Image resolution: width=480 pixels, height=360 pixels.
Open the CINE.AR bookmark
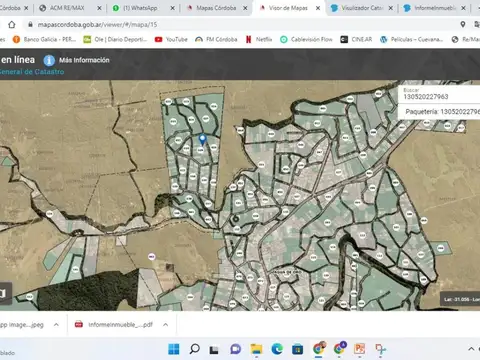(x=356, y=39)
